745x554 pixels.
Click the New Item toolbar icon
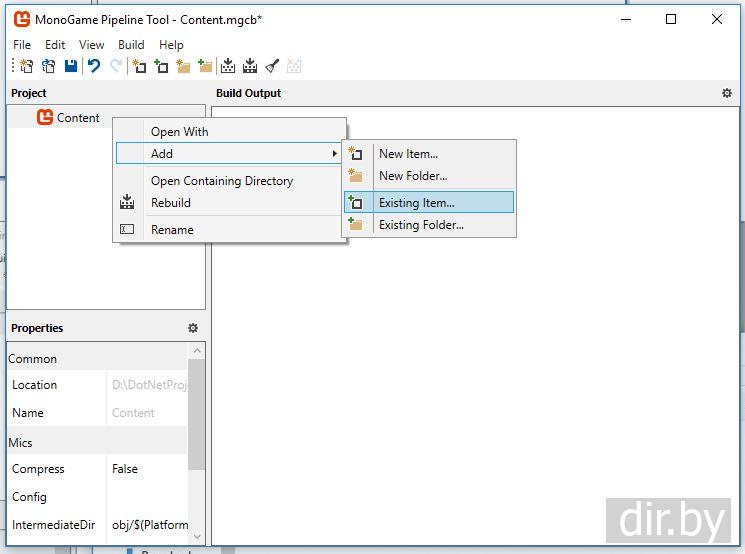(x=139, y=66)
